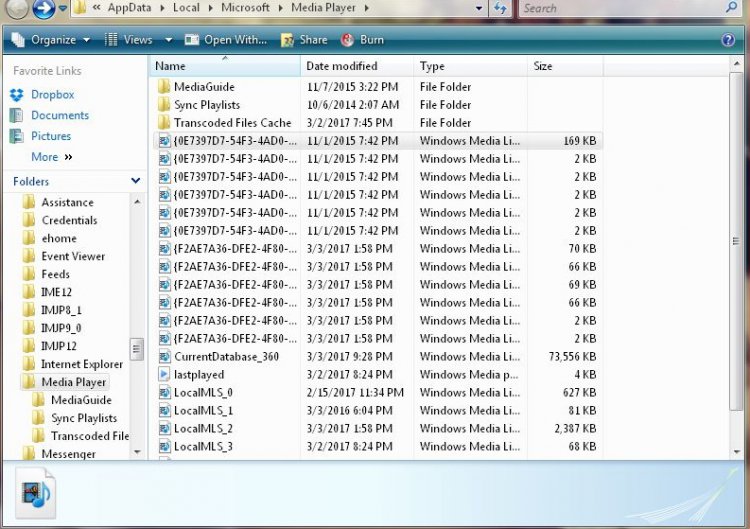Viewport: 750px width, 529px height.
Task: Select Sync Playlists subfolder in tree
Action: coord(84,418)
